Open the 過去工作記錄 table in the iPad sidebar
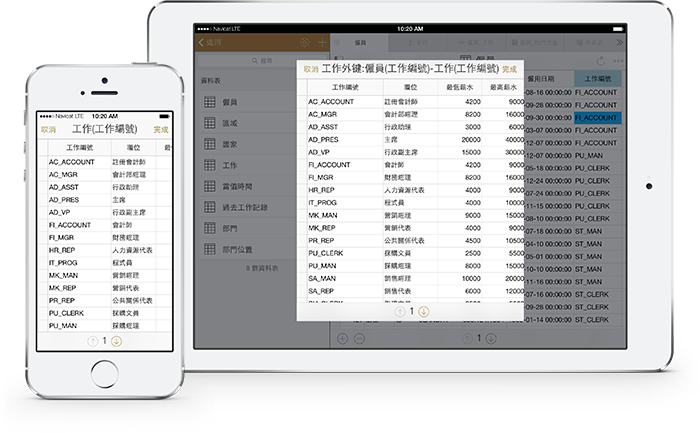Viewport: 700px width, 433px height. [246, 207]
